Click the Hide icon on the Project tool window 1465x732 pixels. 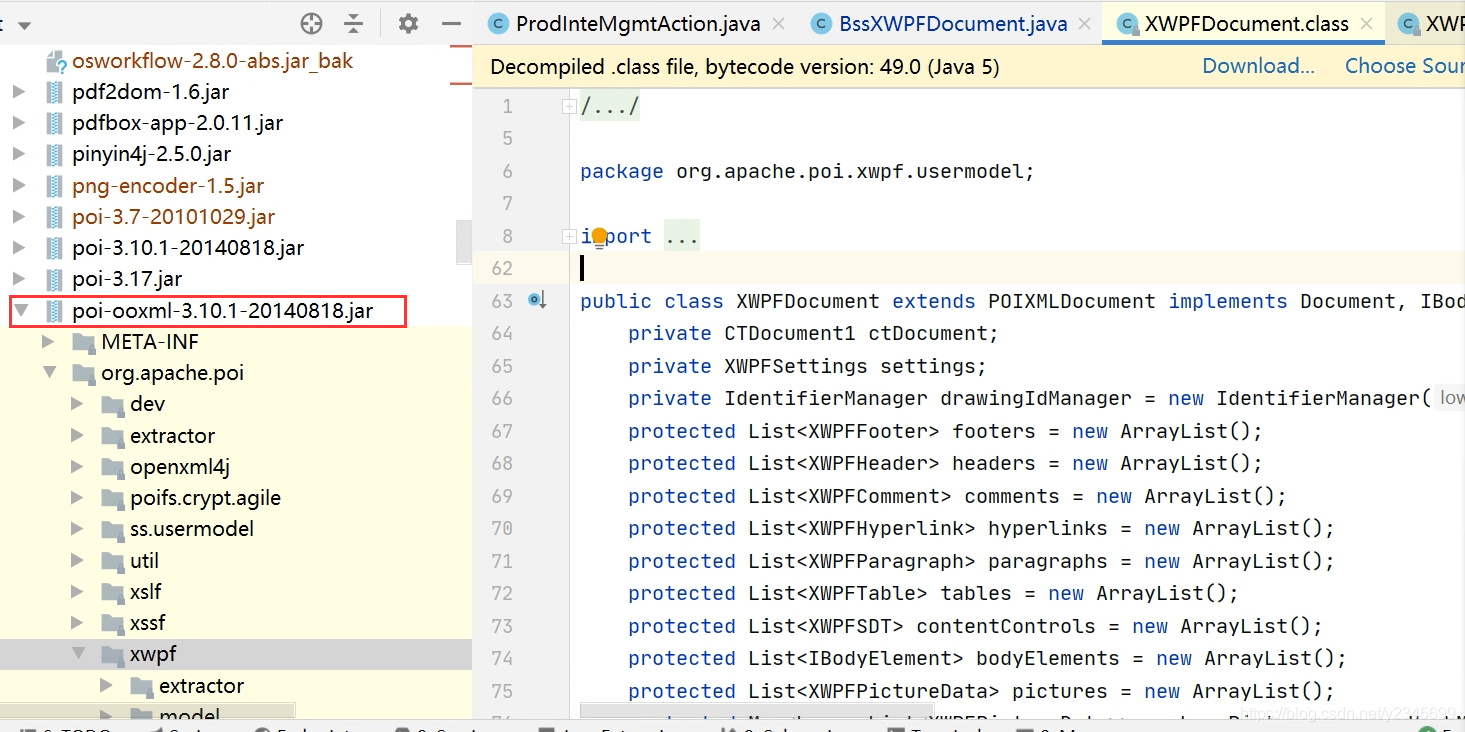(451, 22)
